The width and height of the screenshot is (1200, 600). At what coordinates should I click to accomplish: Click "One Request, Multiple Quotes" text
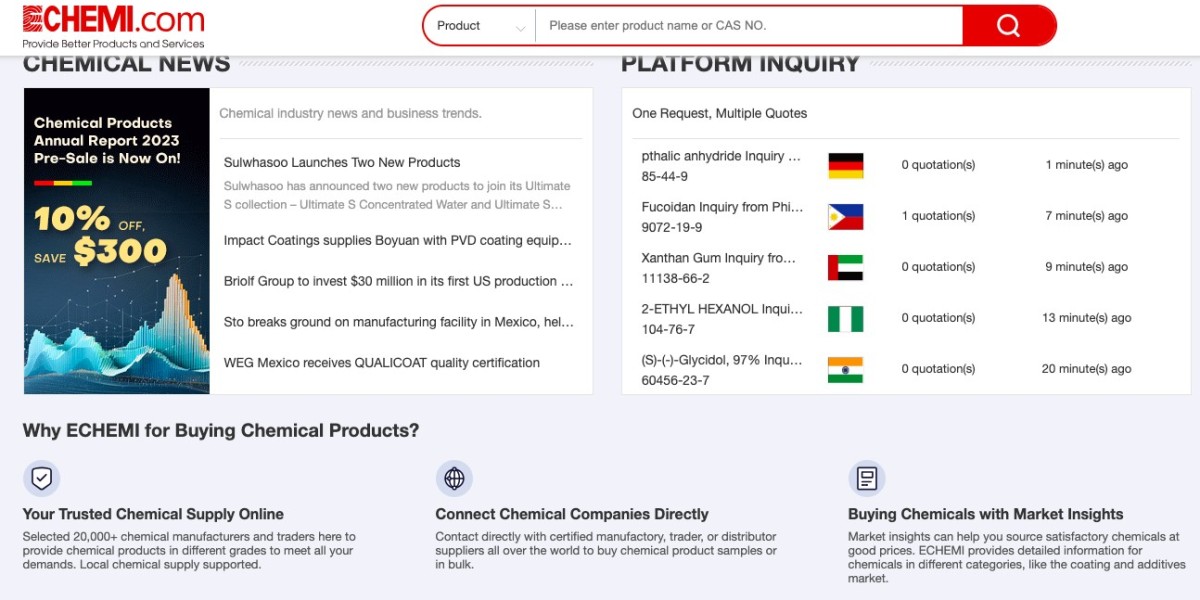[720, 113]
